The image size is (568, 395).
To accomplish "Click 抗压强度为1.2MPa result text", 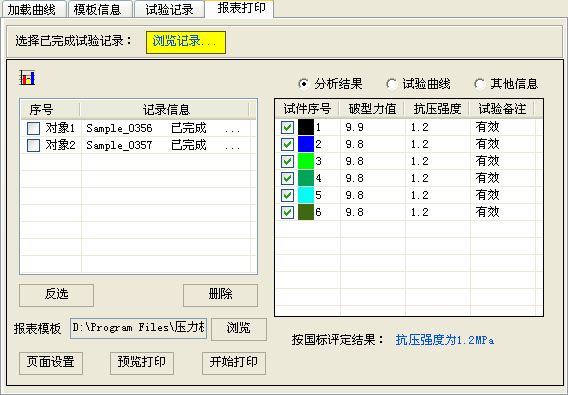I will coord(444,340).
